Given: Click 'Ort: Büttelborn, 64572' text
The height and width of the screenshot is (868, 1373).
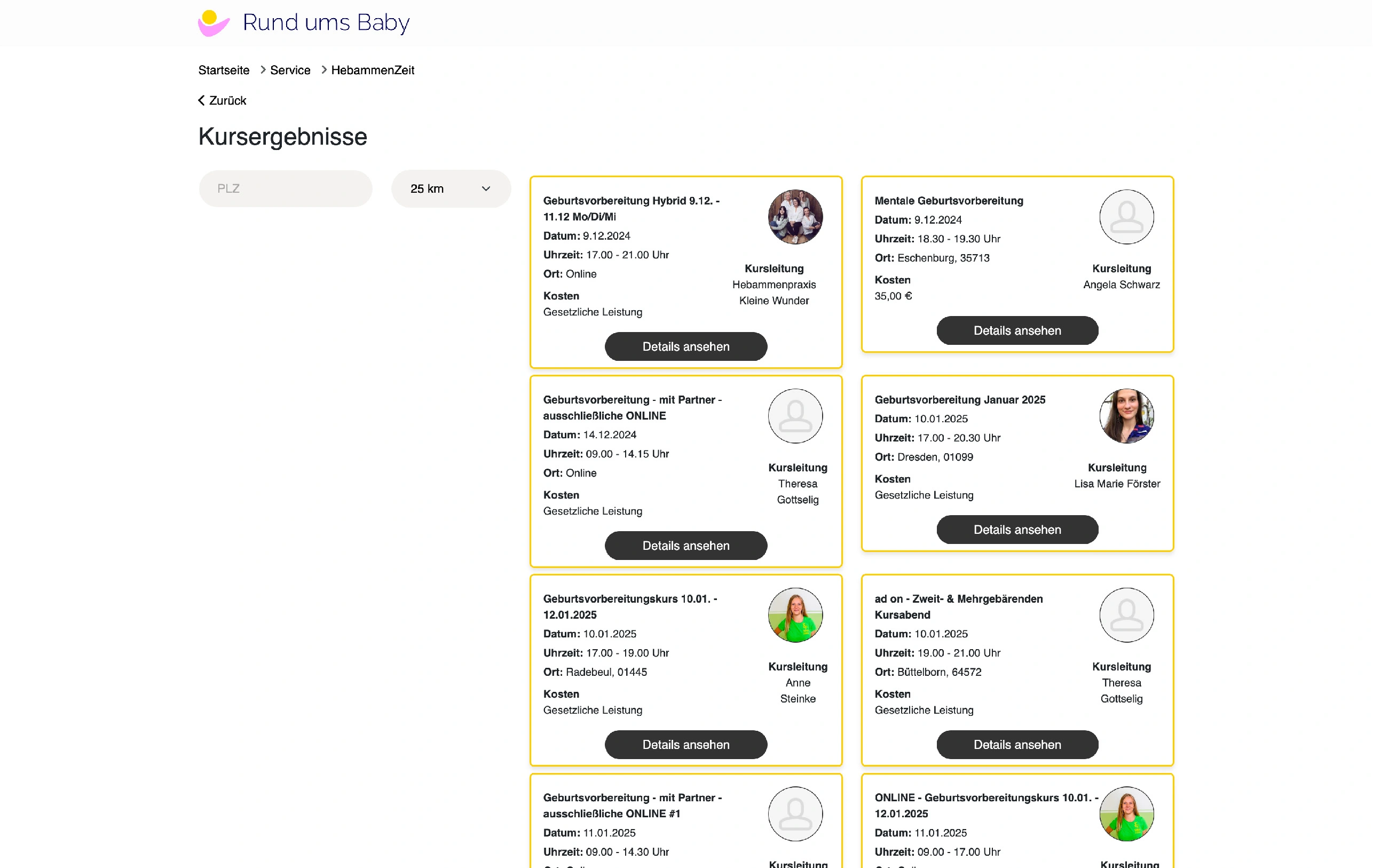Looking at the screenshot, I should [x=928, y=672].
